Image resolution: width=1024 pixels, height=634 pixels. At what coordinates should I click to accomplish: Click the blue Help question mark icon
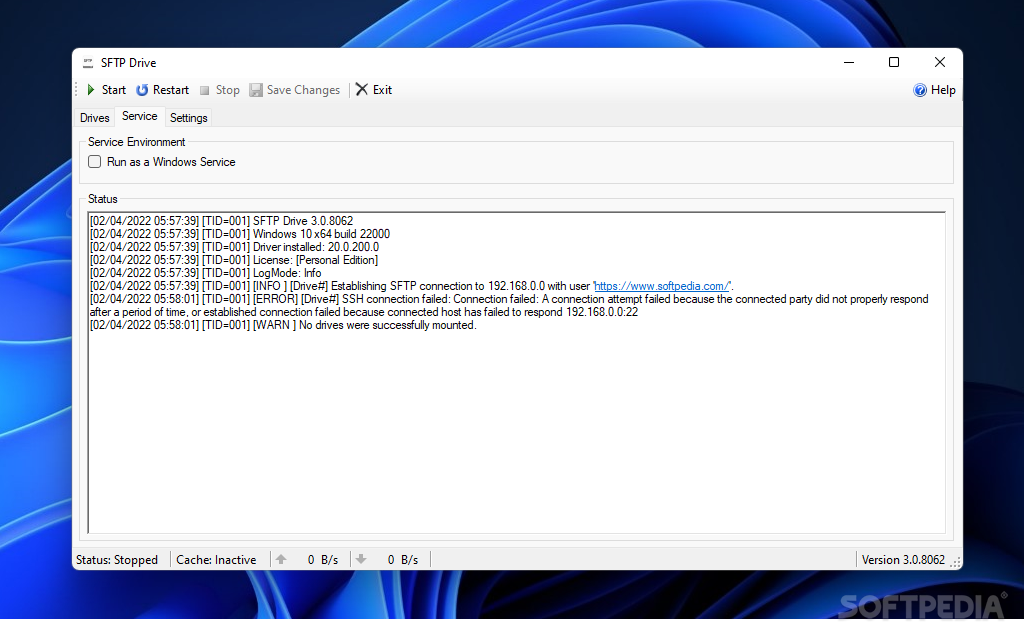click(x=920, y=90)
